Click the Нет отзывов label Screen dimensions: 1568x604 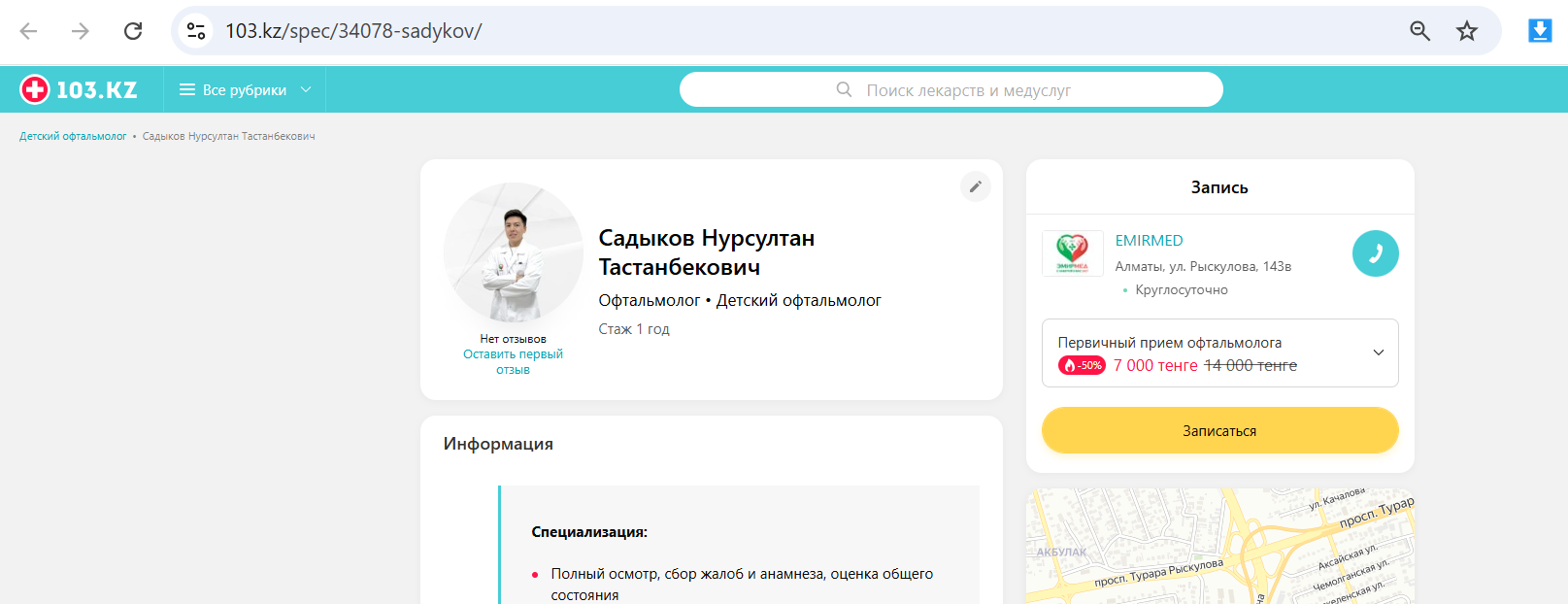pos(513,339)
